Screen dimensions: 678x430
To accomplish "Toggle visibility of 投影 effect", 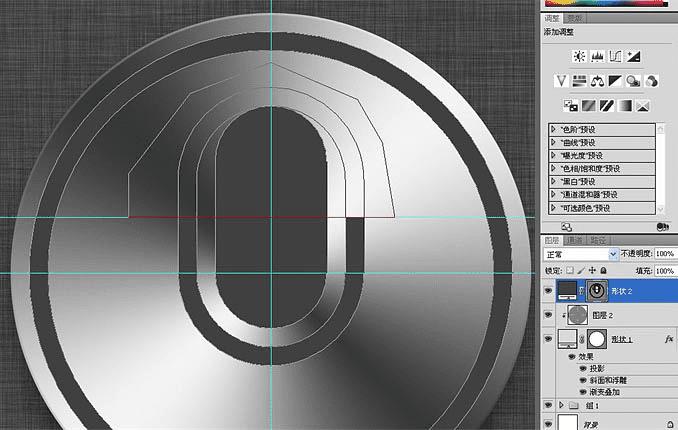I will pyautogui.click(x=583, y=369).
